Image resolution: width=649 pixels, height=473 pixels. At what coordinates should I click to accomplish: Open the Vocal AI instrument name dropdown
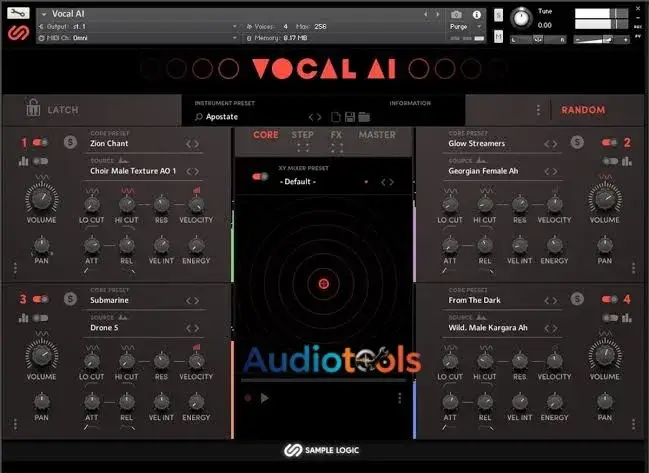[x=44, y=14]
